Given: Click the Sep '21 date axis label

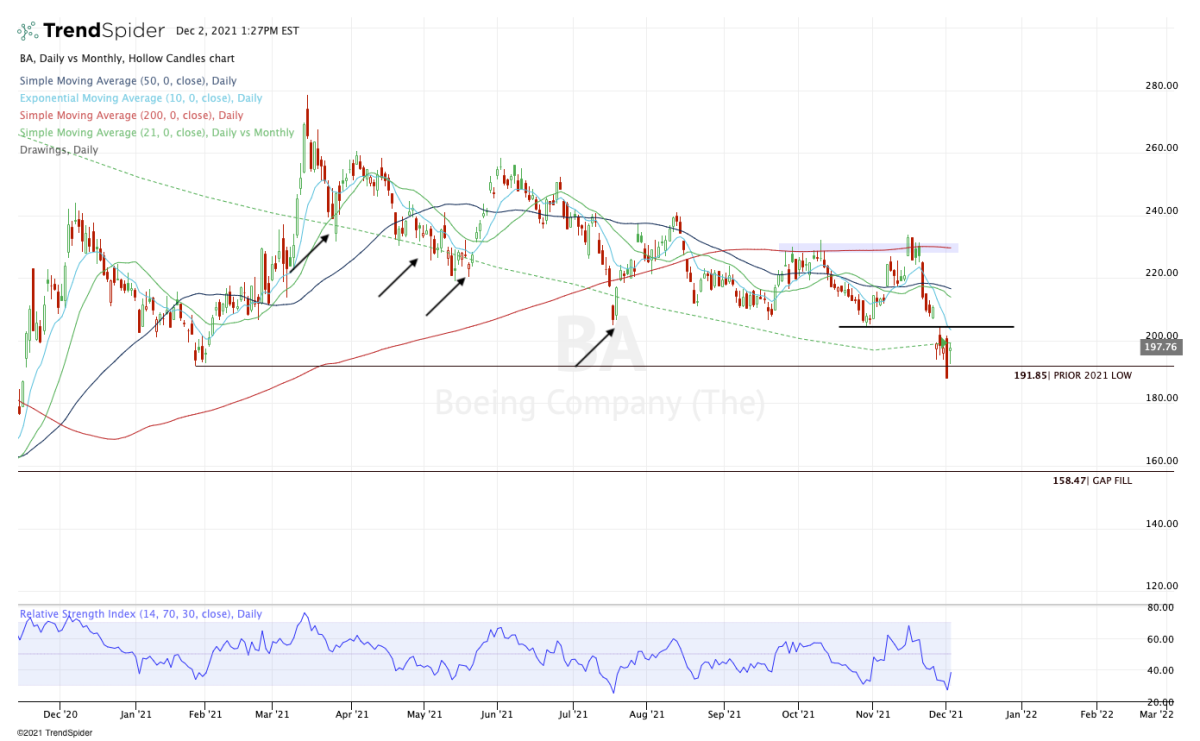Looking at the screenshot, I should (724, 715).
